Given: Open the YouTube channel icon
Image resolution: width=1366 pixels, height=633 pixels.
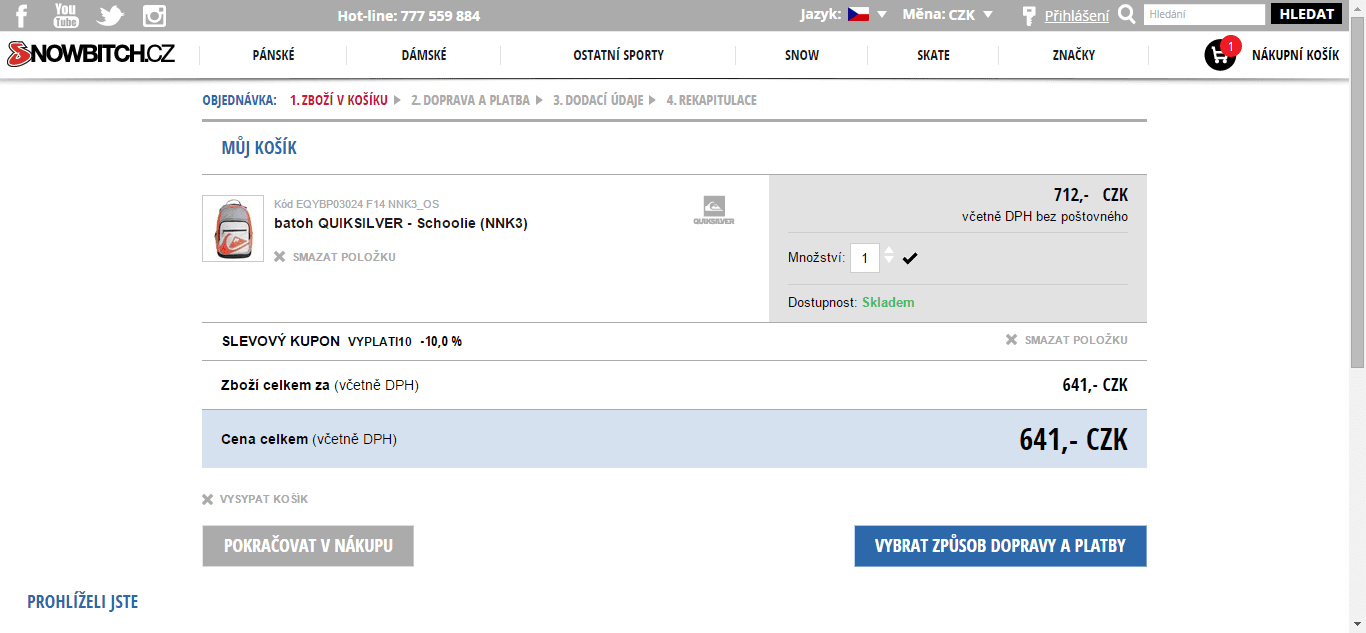Looking at the screenshot, I should [x=66, y=15].
